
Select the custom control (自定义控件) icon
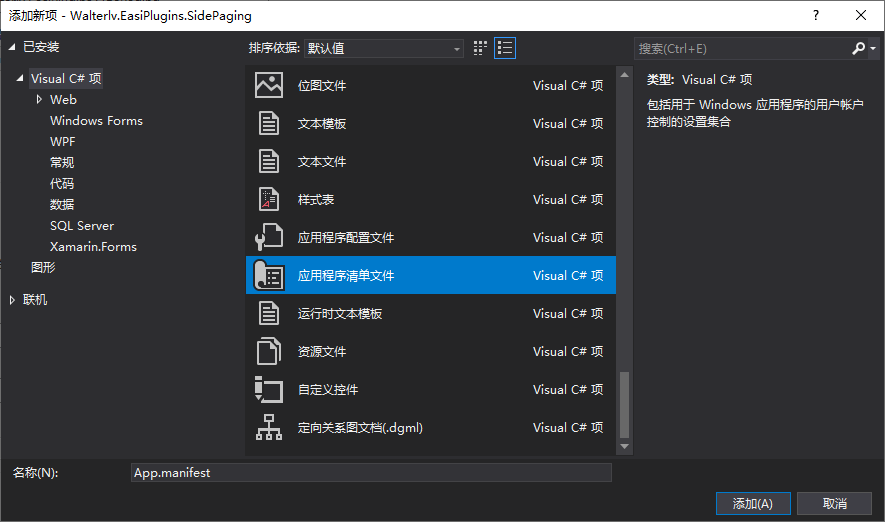(x=268, y=390)
